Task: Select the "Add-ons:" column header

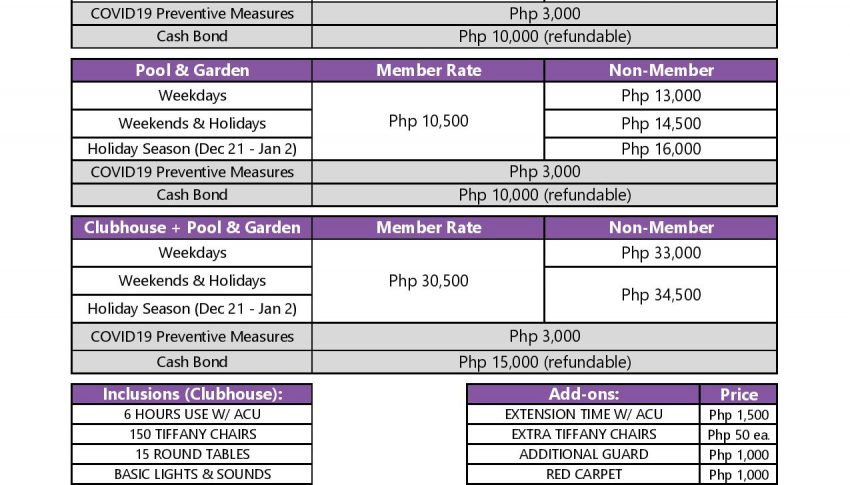Action: pyautogui.click(x=584, y=394)
